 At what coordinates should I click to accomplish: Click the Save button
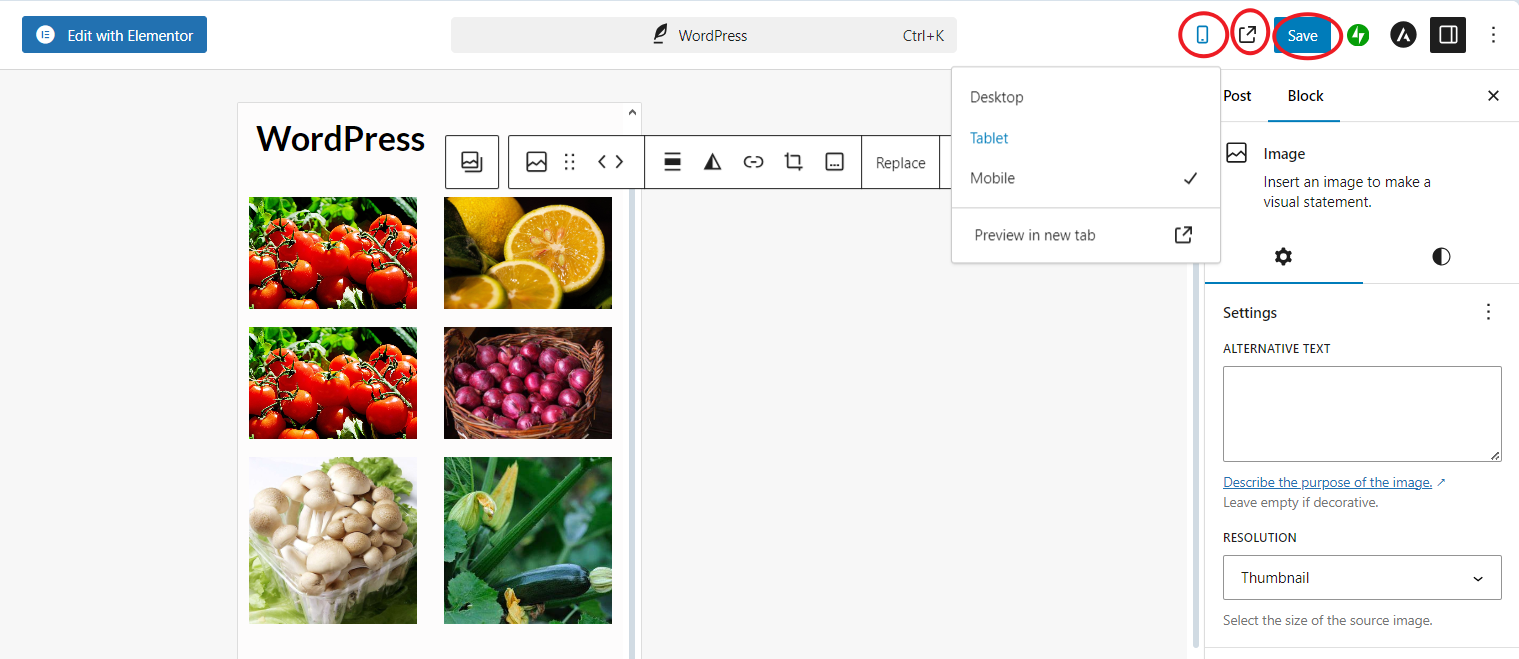1302,36
